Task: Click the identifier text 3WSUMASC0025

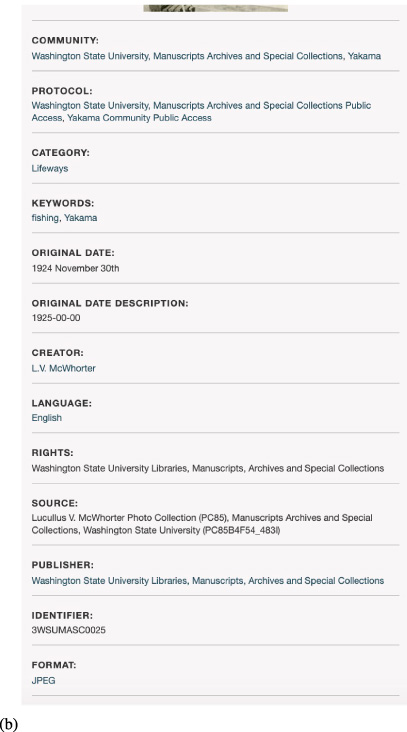Action: tap(69, 630)
